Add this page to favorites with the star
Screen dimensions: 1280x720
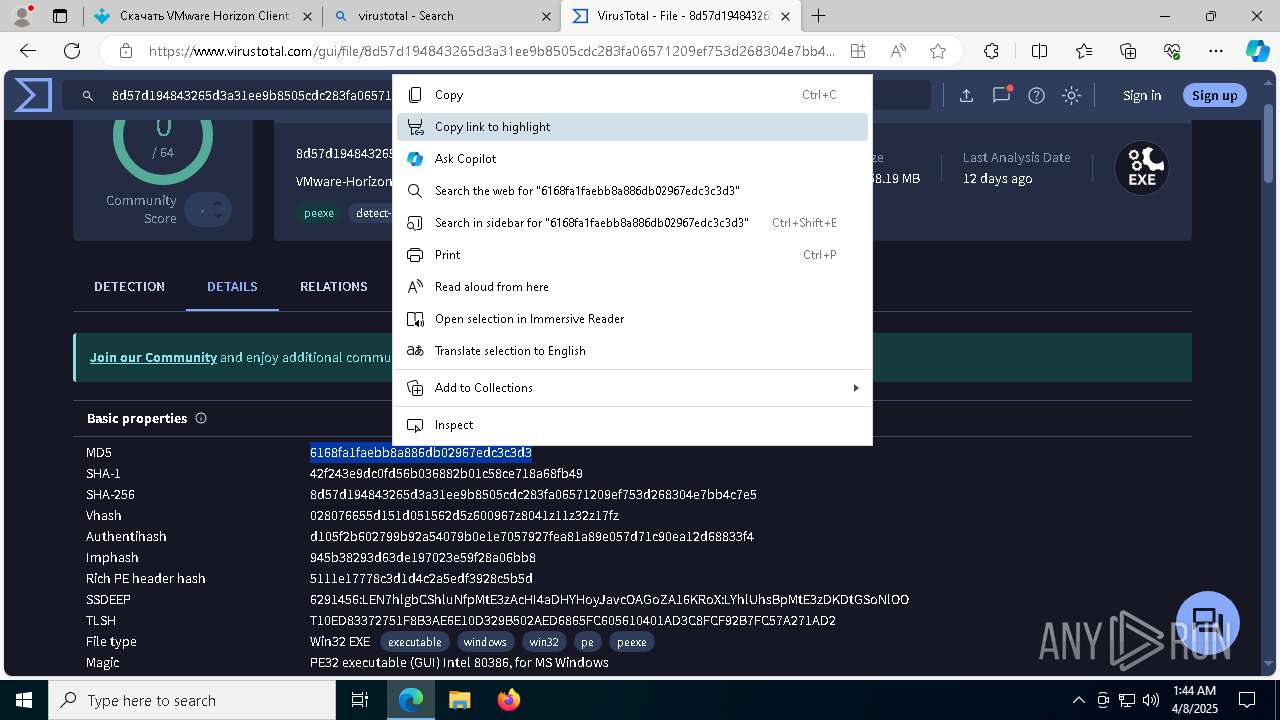(938, 51)
